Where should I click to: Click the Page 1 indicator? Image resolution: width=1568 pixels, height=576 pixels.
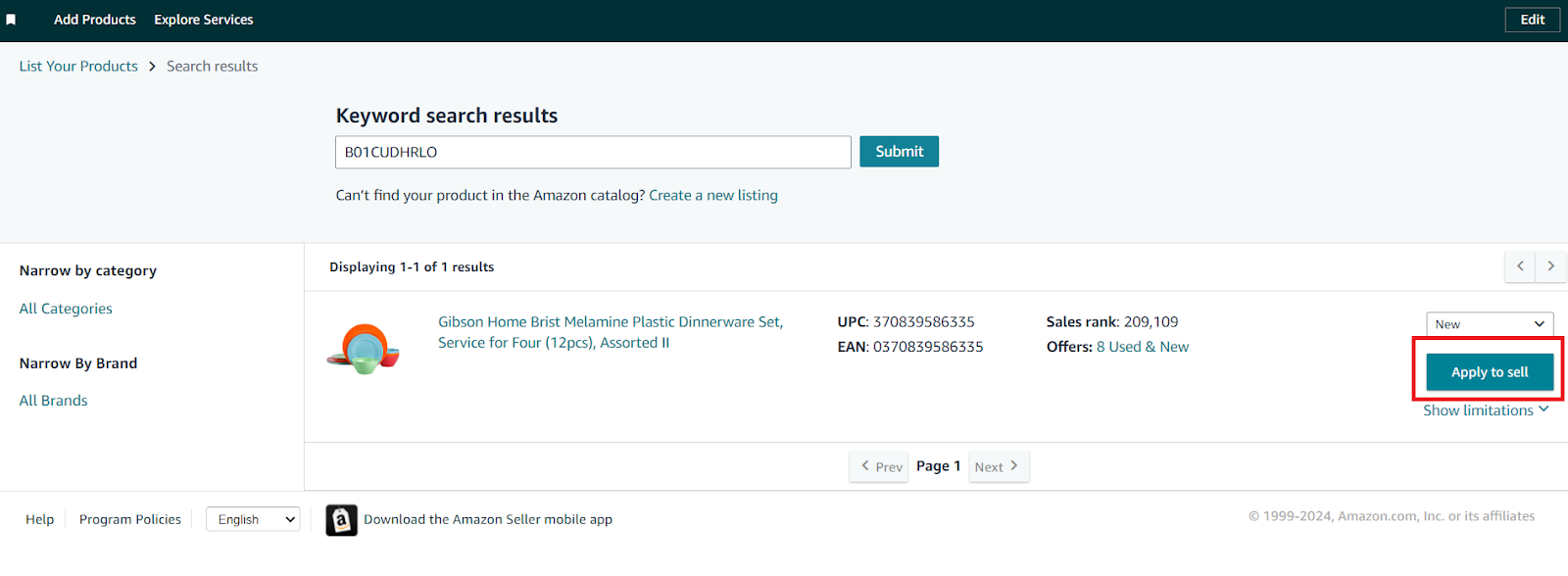(938, 466)
